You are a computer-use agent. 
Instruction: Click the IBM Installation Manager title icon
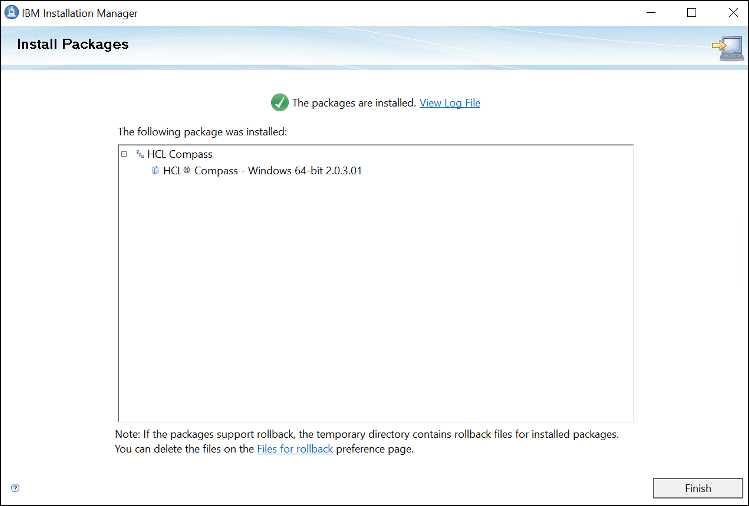11,12
